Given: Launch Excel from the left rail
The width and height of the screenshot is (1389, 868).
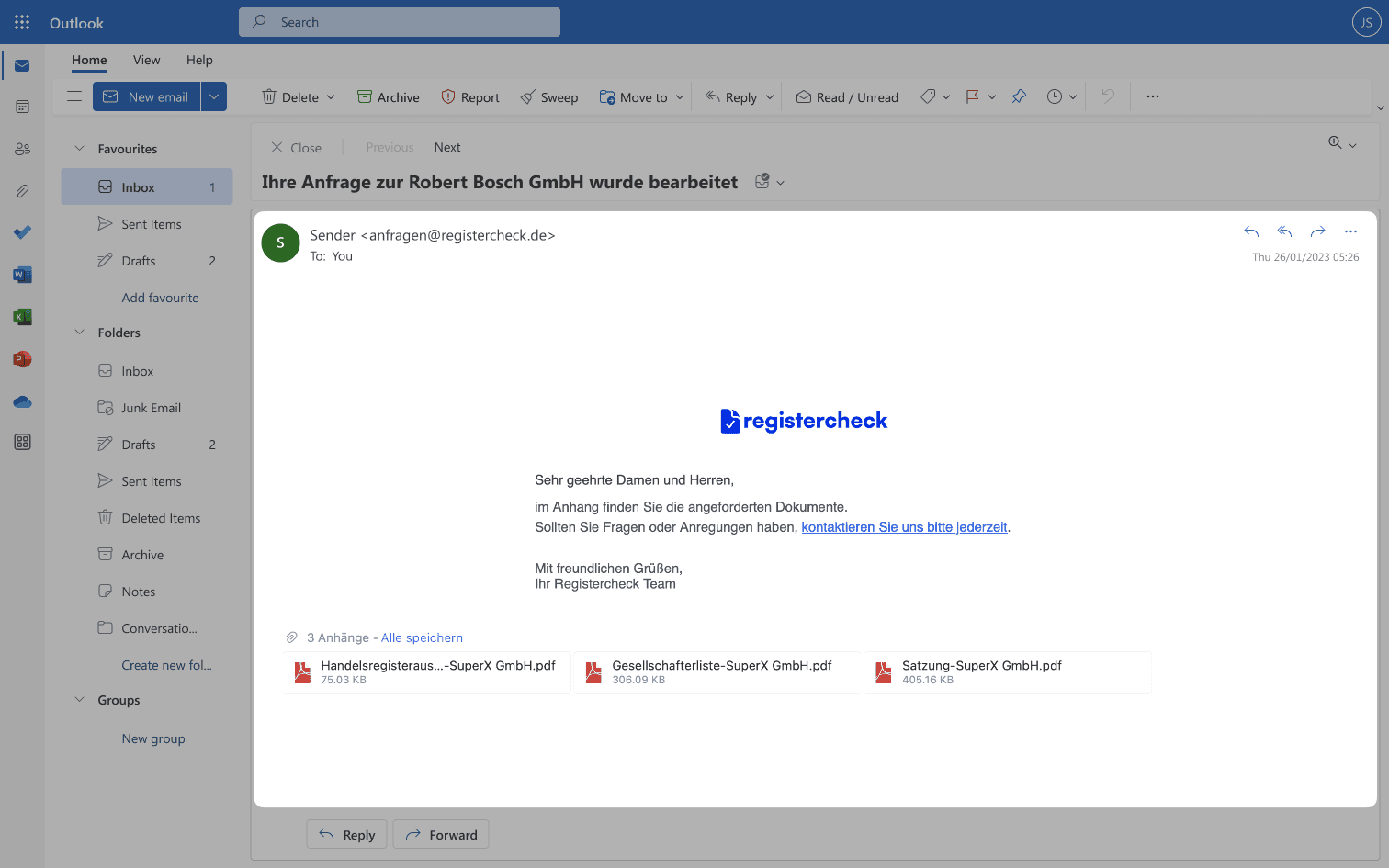Looking at the screenshot, I should (x=22, y=317).
